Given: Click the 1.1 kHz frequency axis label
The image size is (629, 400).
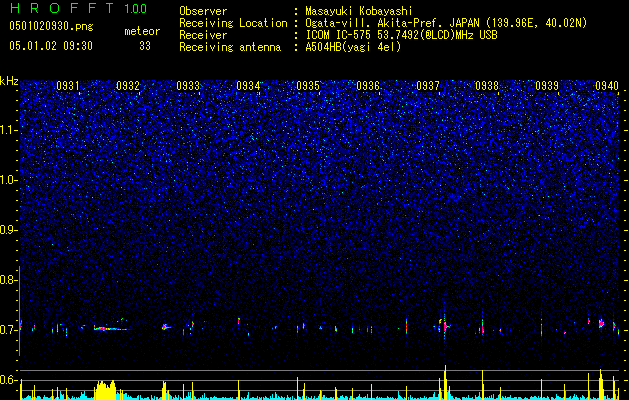Looking at the screenshot, I should [8, 130].
